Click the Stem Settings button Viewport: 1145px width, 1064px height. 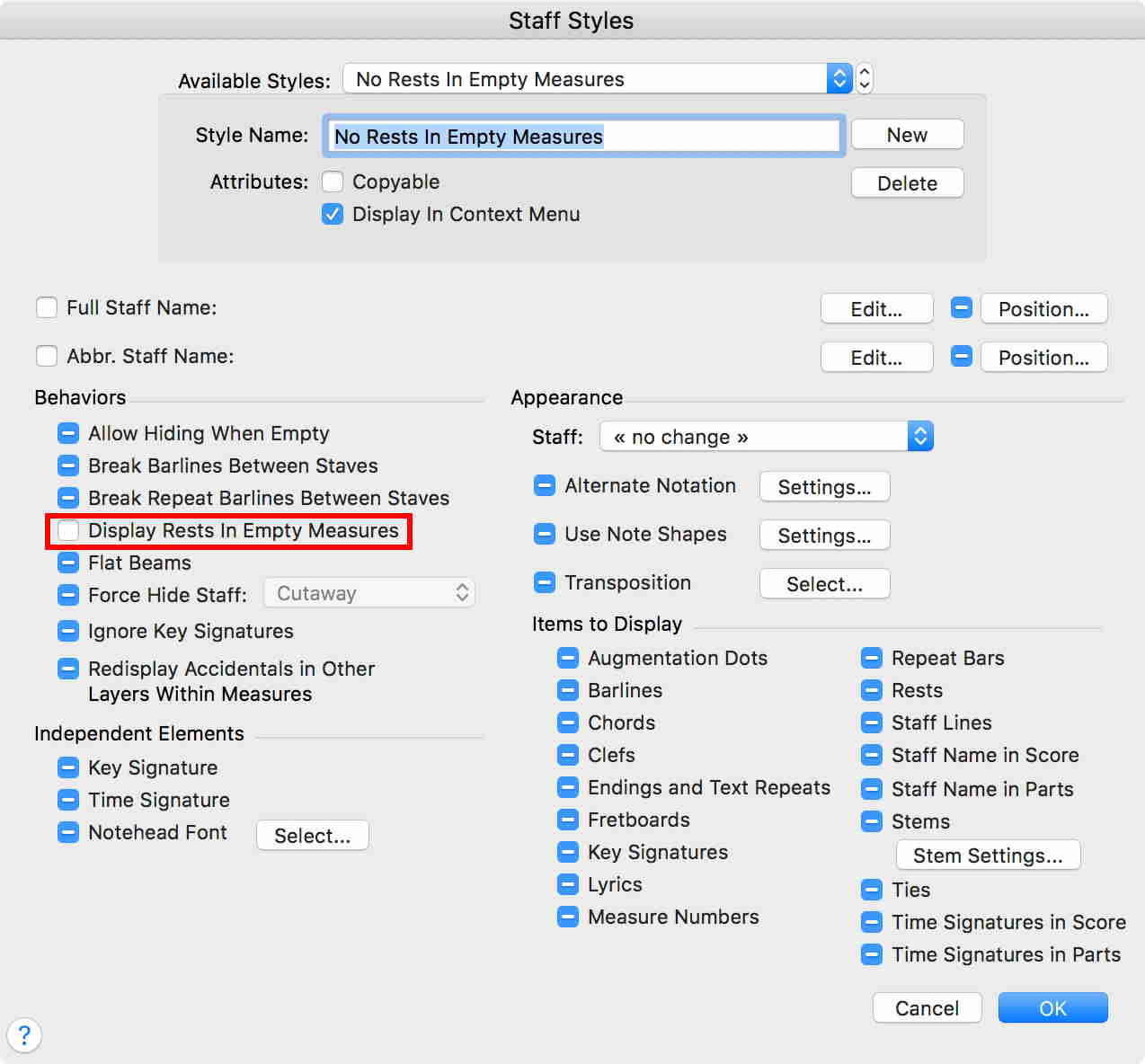988,856
